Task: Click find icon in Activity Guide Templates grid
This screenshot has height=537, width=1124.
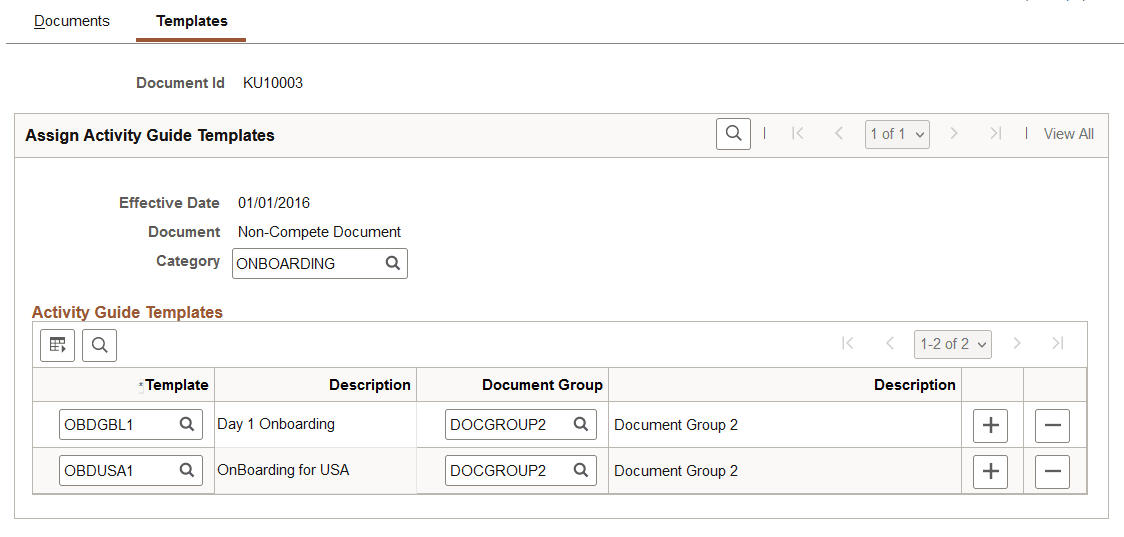Action: [x=99, y=345]
